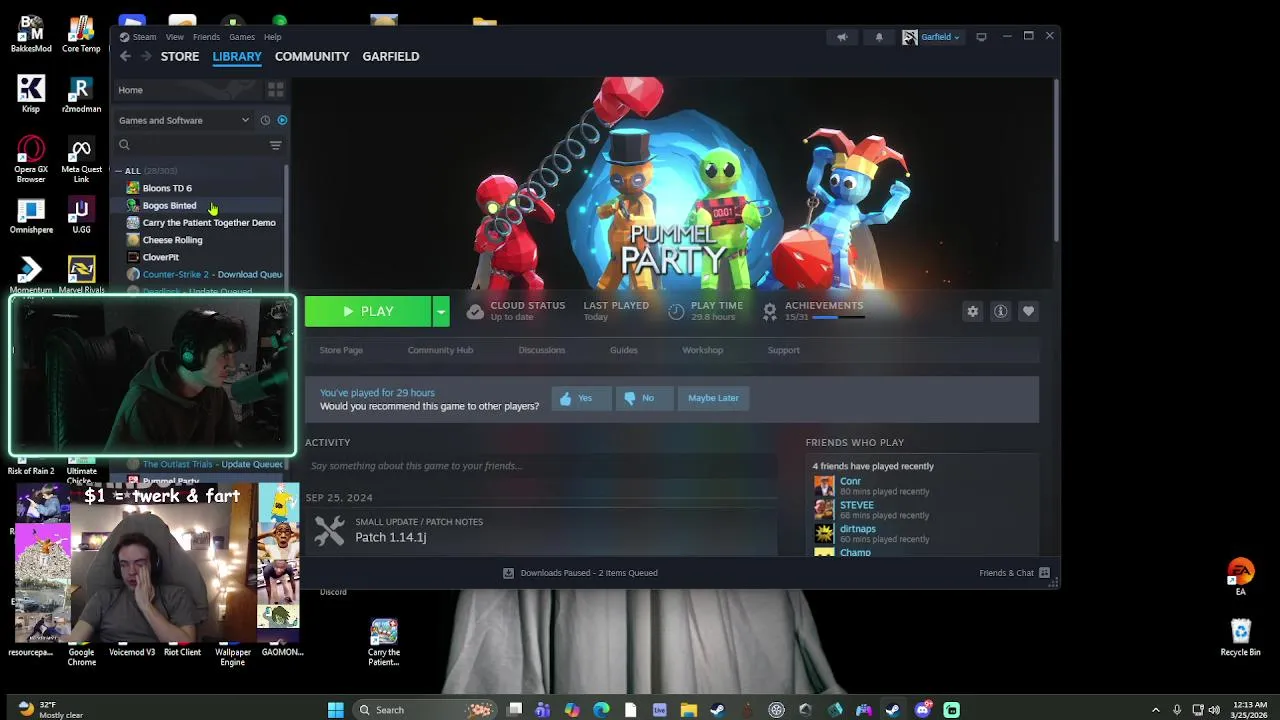
Task: Open the View menu
Action: tap(174, 37)
